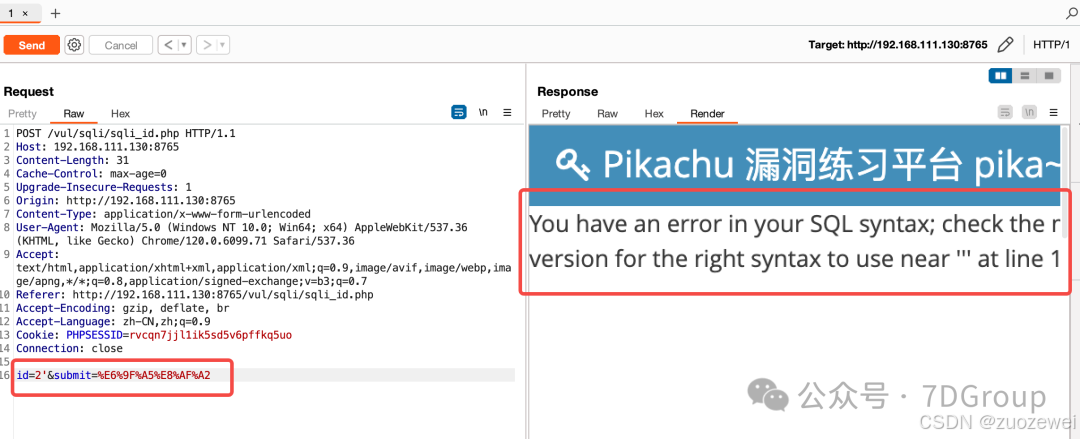Open forward history dropdown arrow

point(222,45)
